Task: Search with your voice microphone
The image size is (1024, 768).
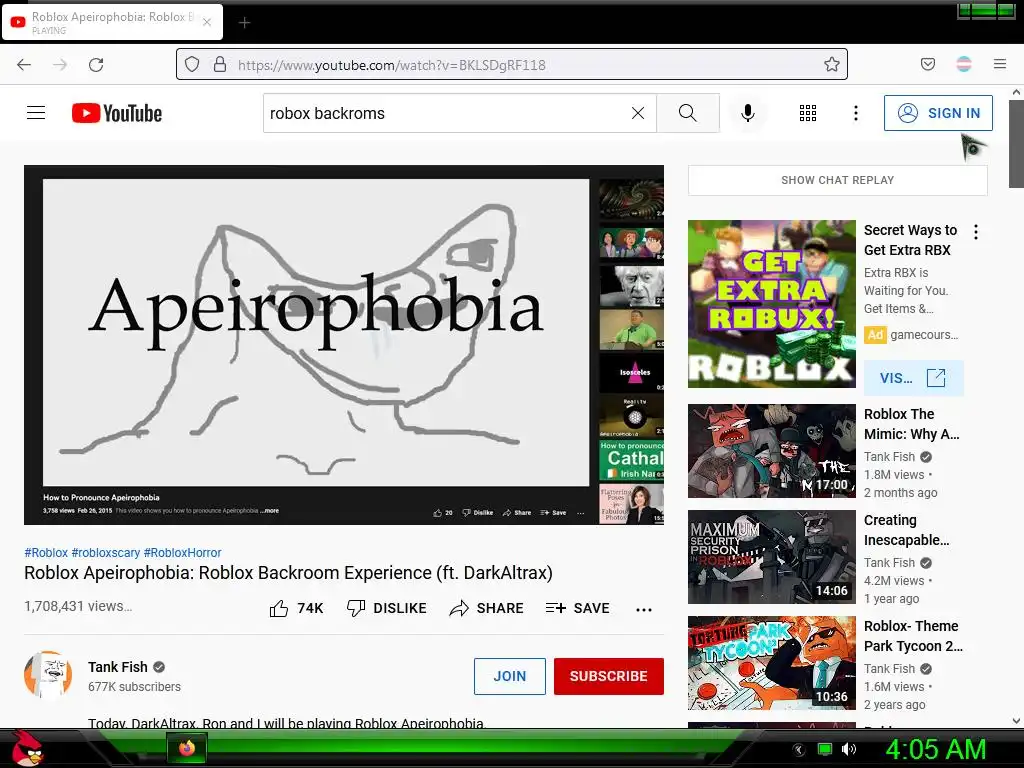Action: tap(748, 113)
